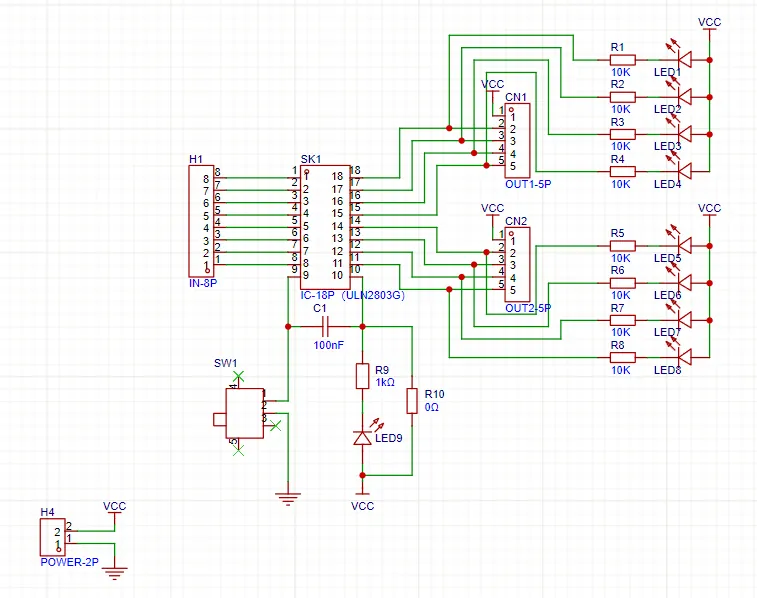The height and width of the screenshot is (598, 757).
Task: Select the LED7 diode symbol
Action: coord(684,320)
